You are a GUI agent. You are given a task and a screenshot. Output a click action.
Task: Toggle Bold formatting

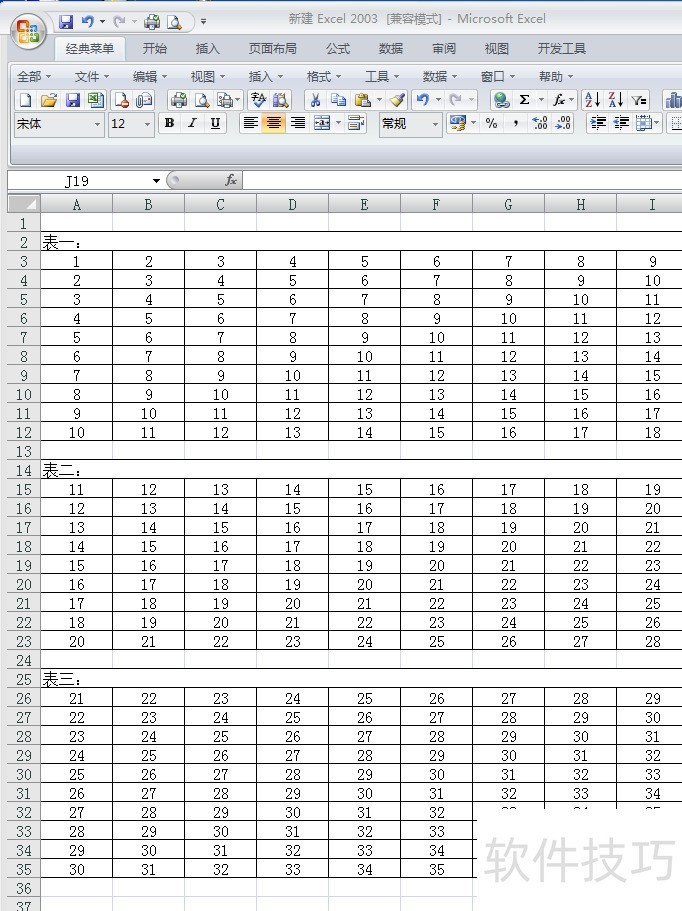click(169, 123)
